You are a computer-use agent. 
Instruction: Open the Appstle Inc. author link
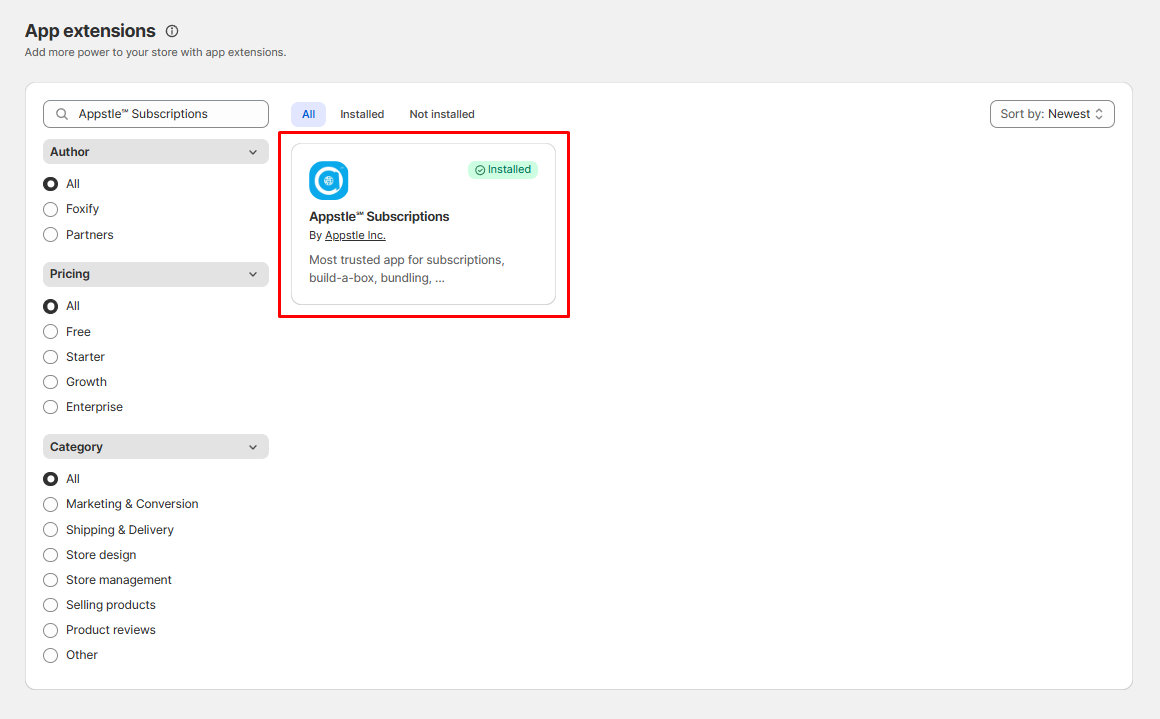[355, 235]
